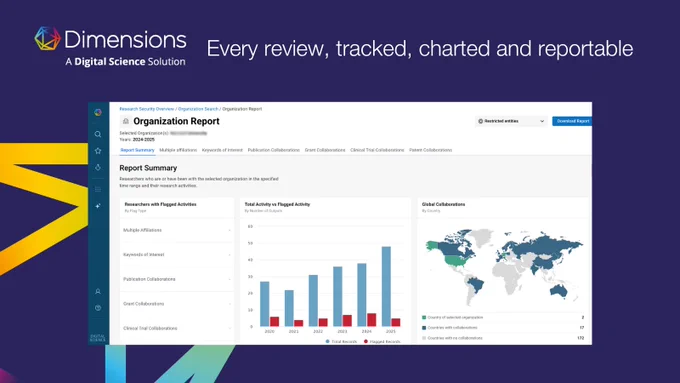Click the Report Summary section heading
The height and width of the screenshot is (383, 680).
148,168
